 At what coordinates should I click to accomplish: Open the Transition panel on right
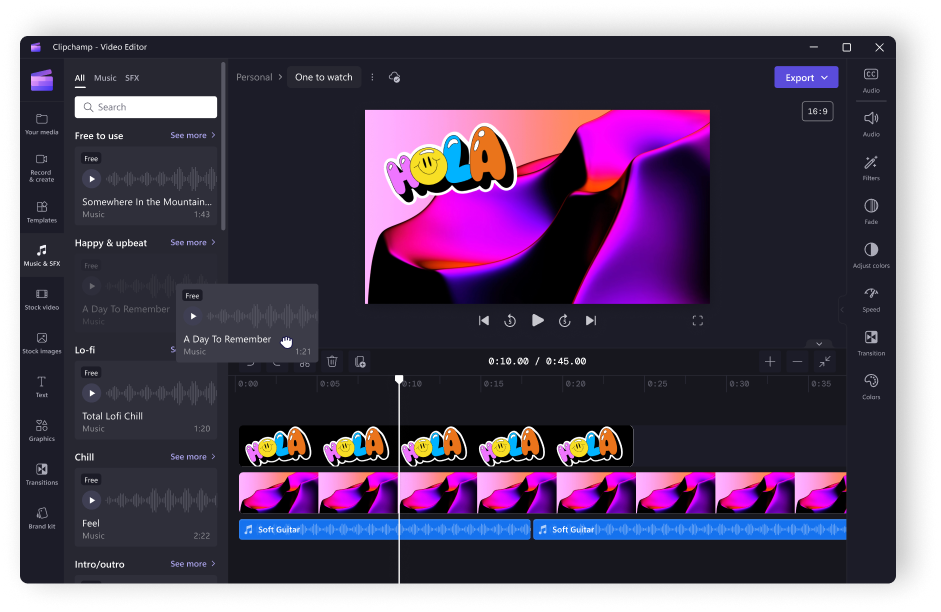coord(871,343)
